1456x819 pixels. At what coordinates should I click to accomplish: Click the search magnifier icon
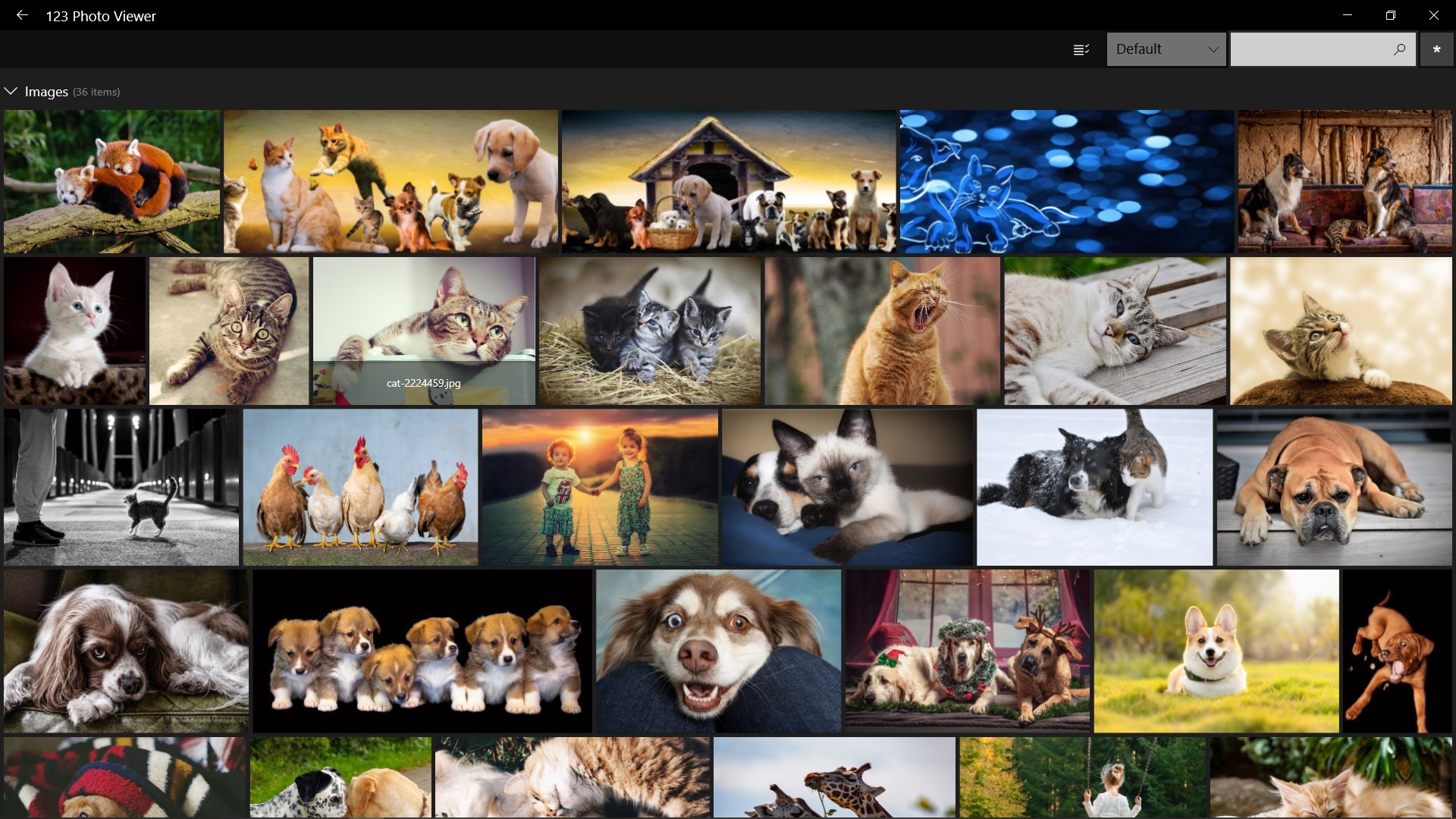[x=1399, y=49]
